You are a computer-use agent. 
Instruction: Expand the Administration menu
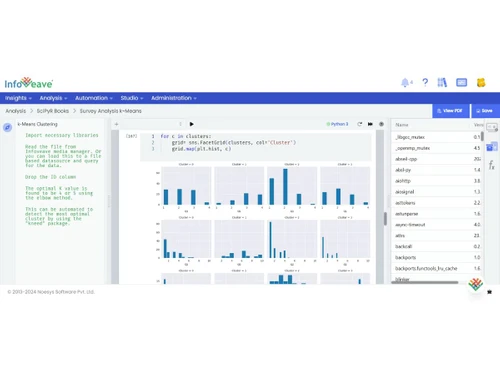[174, 98]
